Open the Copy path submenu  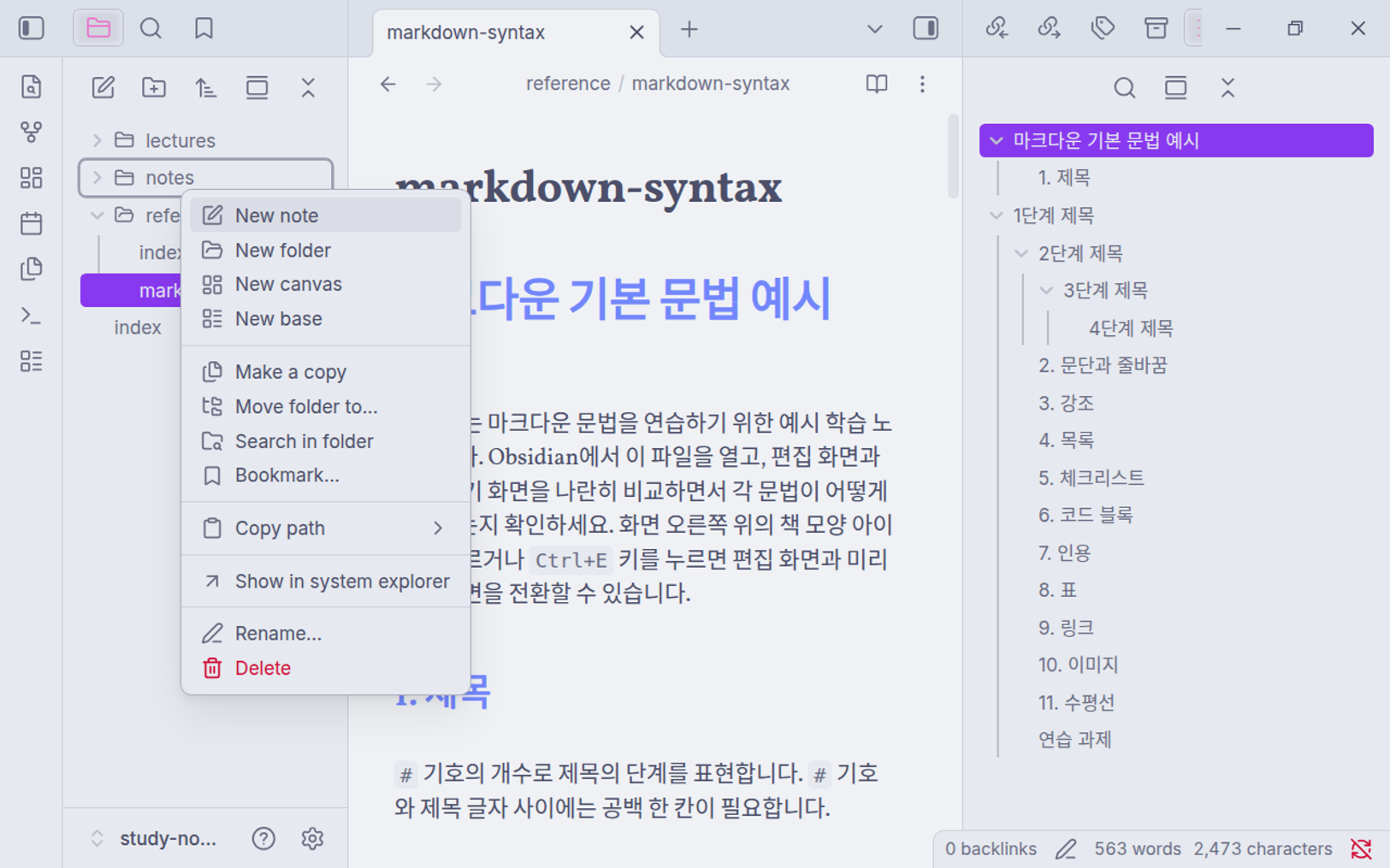click(x=326, y=528)
